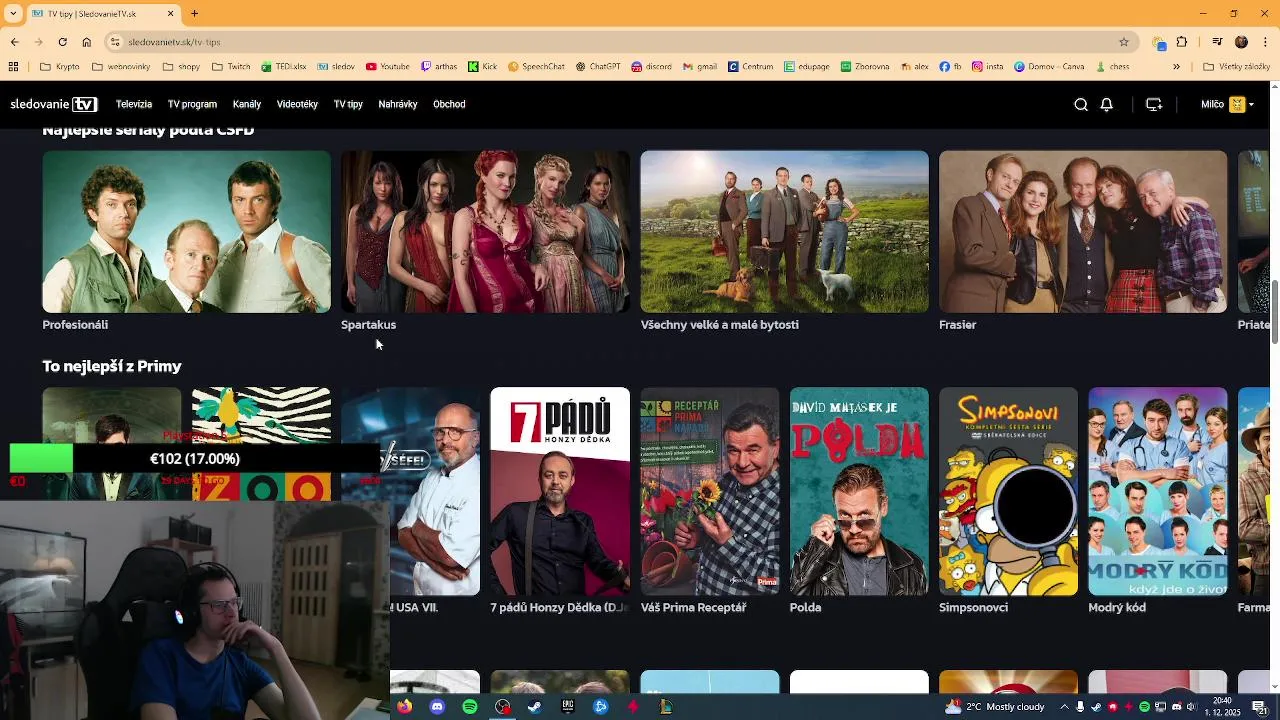The image size is (1280, 720).
Task: Open the Krypto bookmarks folder
Action: (60, 67)
